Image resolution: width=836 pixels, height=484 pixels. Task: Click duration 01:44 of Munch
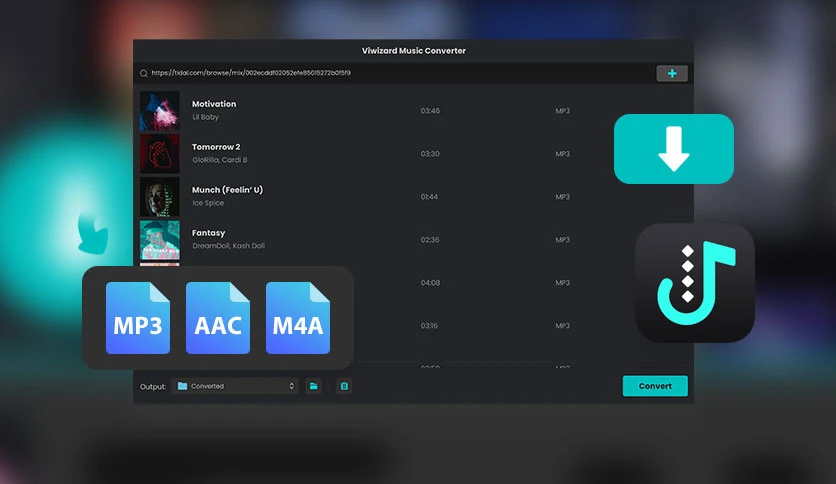(x=429, y=197)
